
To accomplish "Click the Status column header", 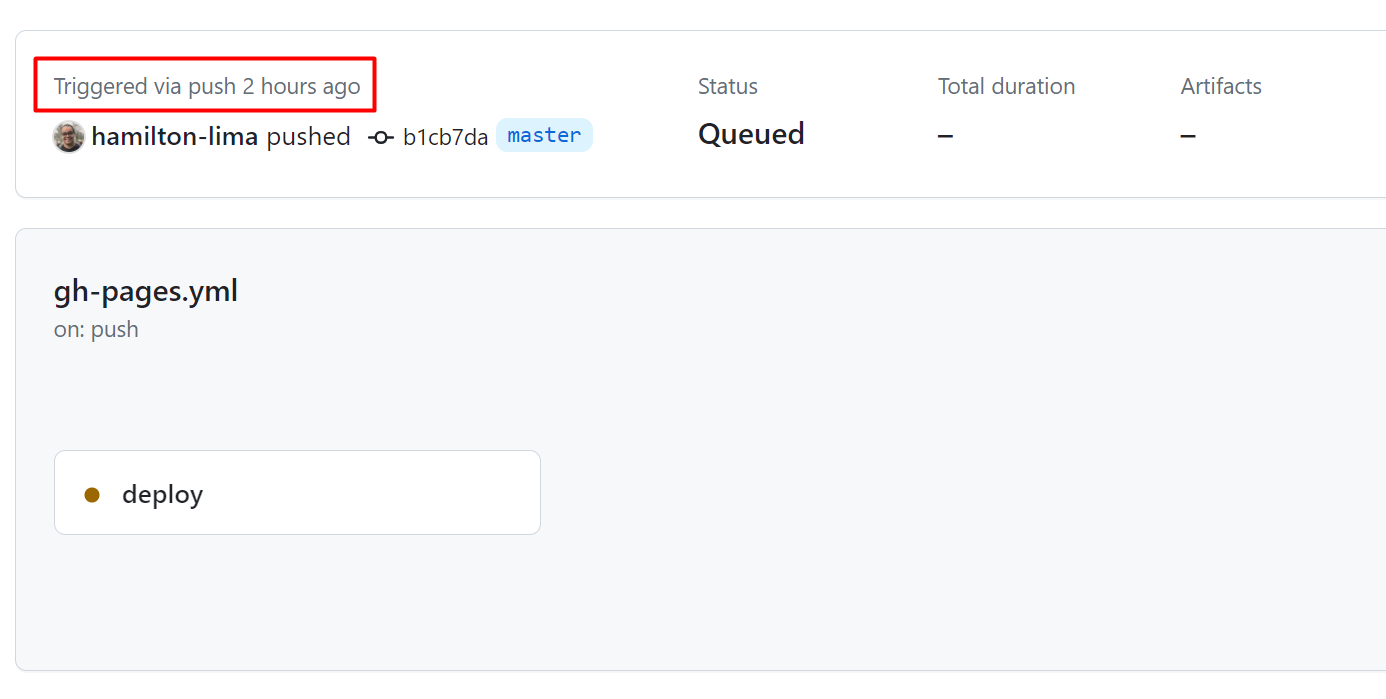I will (727, 86).
